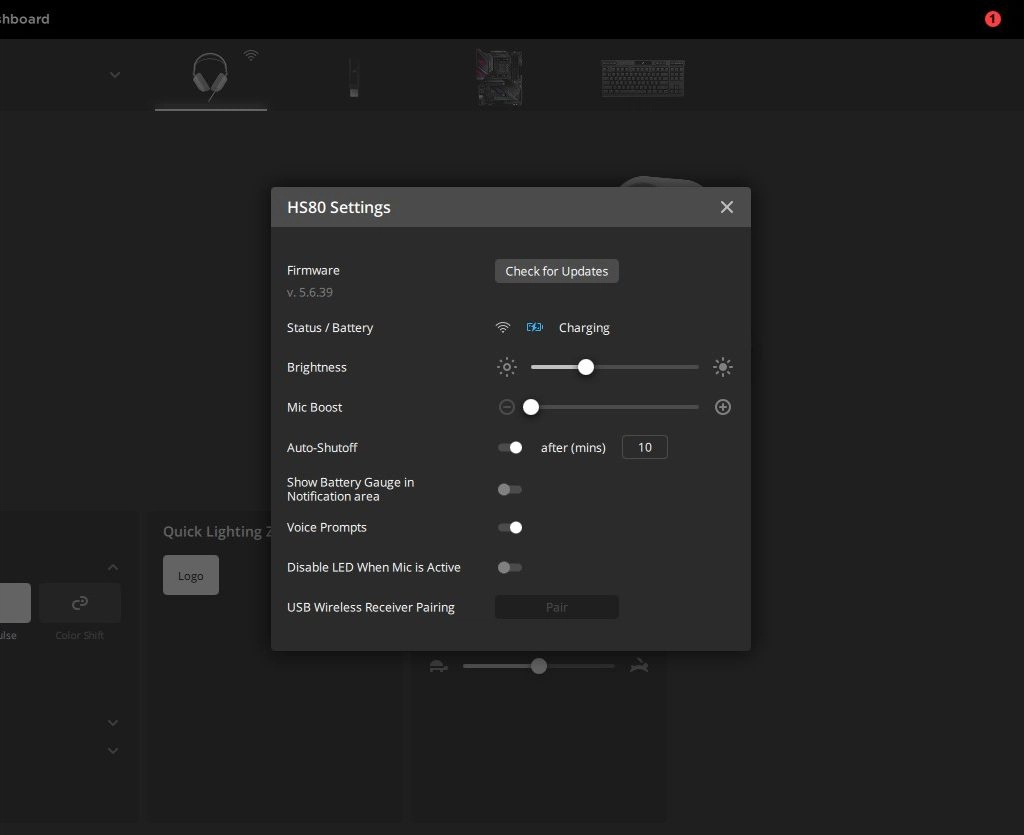Click the high brightness sun icon
1024x835 pixels.
click(x=723, y=367)
